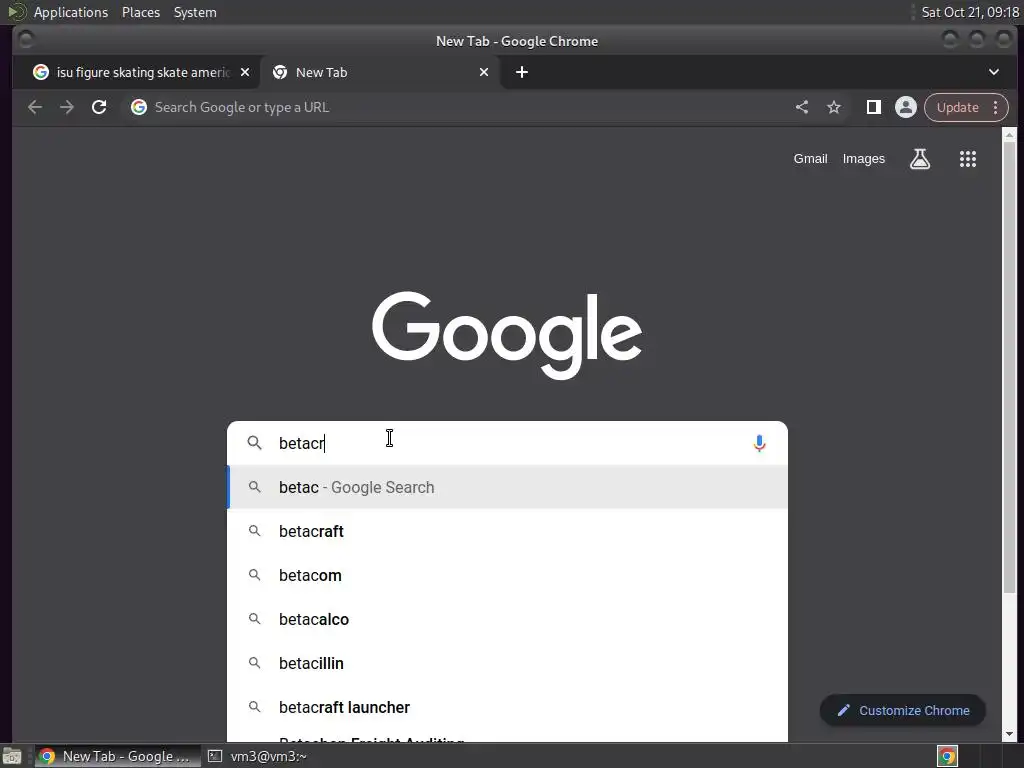This screenshot has width=1024, height=768.
Task: Click pencil icon on Customize Chrome
Action: coord(844,711)
